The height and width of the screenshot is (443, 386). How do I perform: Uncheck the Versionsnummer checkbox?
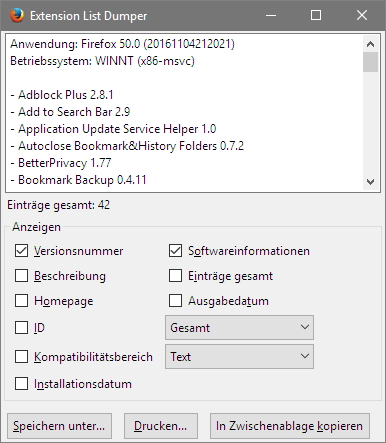pos(21,251)
